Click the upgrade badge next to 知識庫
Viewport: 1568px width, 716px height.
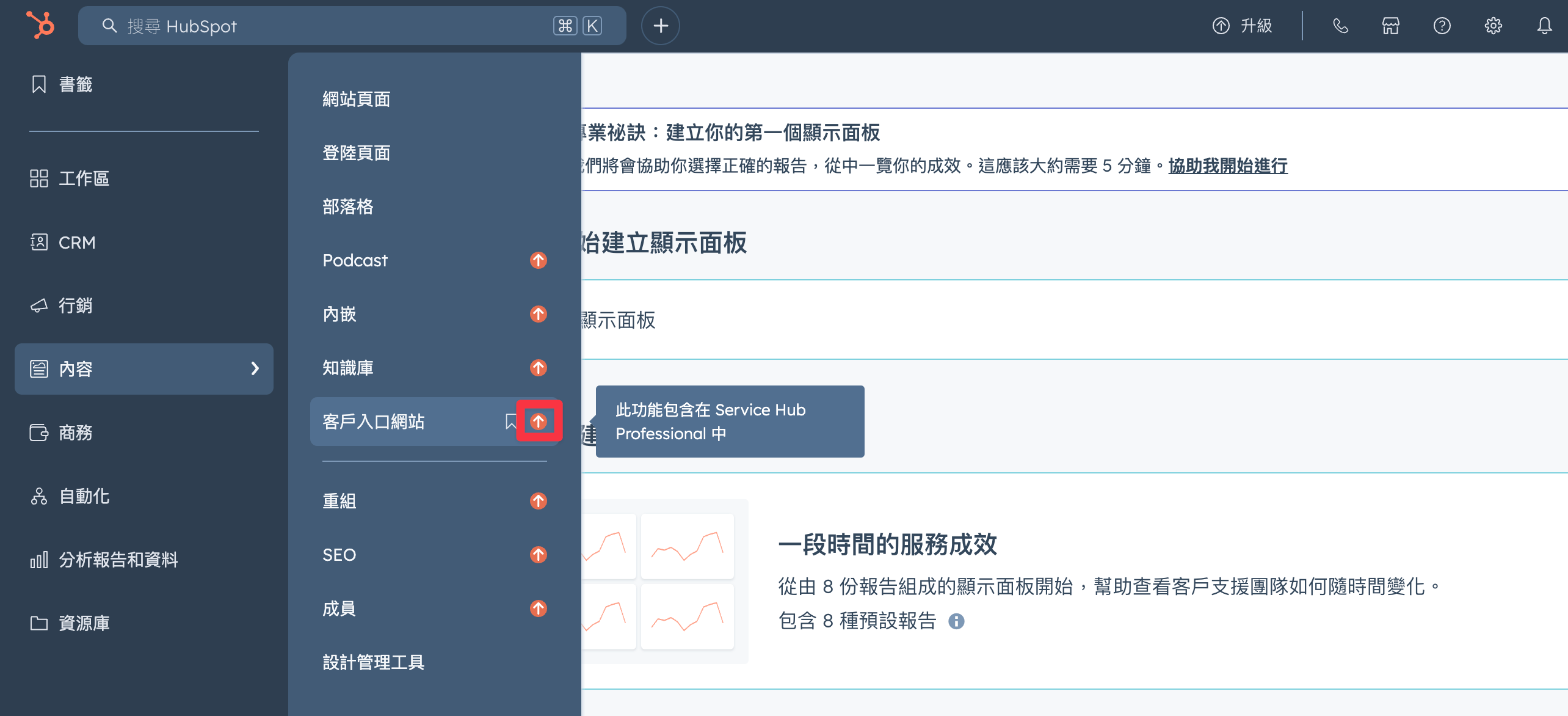(539, 368)
